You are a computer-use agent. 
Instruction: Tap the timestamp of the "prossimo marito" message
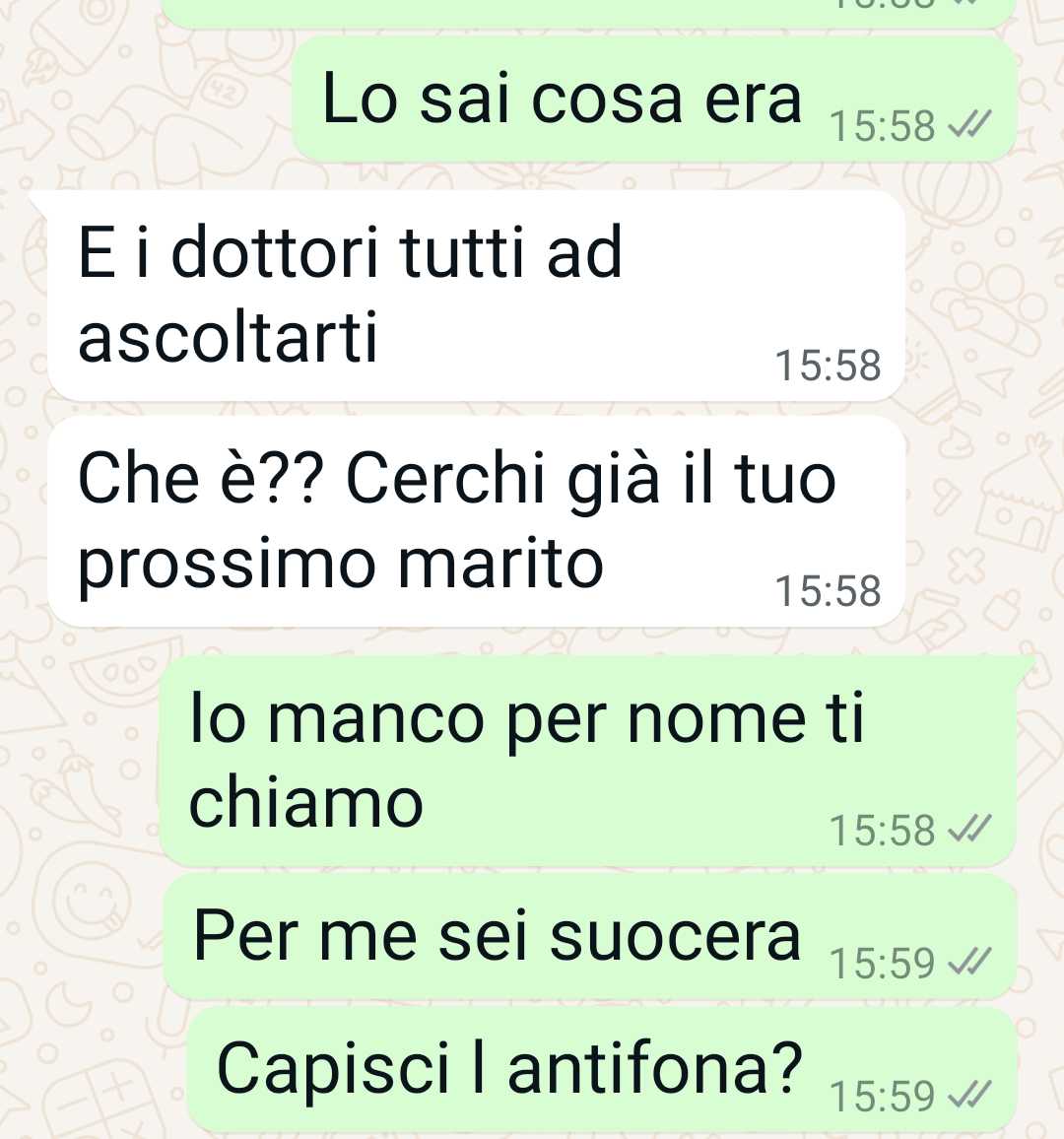click(x=828, y=590)
